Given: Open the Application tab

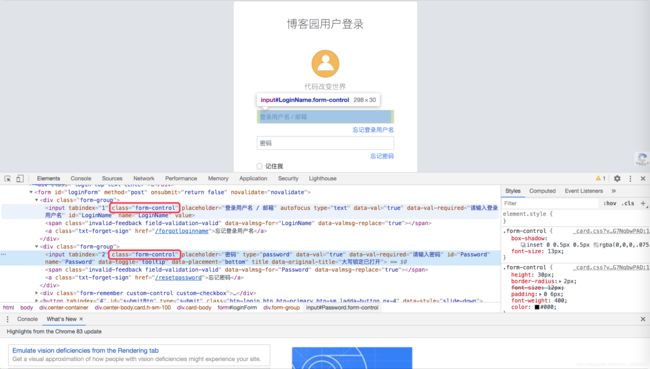Looking at the screenshot, I should tap(253, 178).
